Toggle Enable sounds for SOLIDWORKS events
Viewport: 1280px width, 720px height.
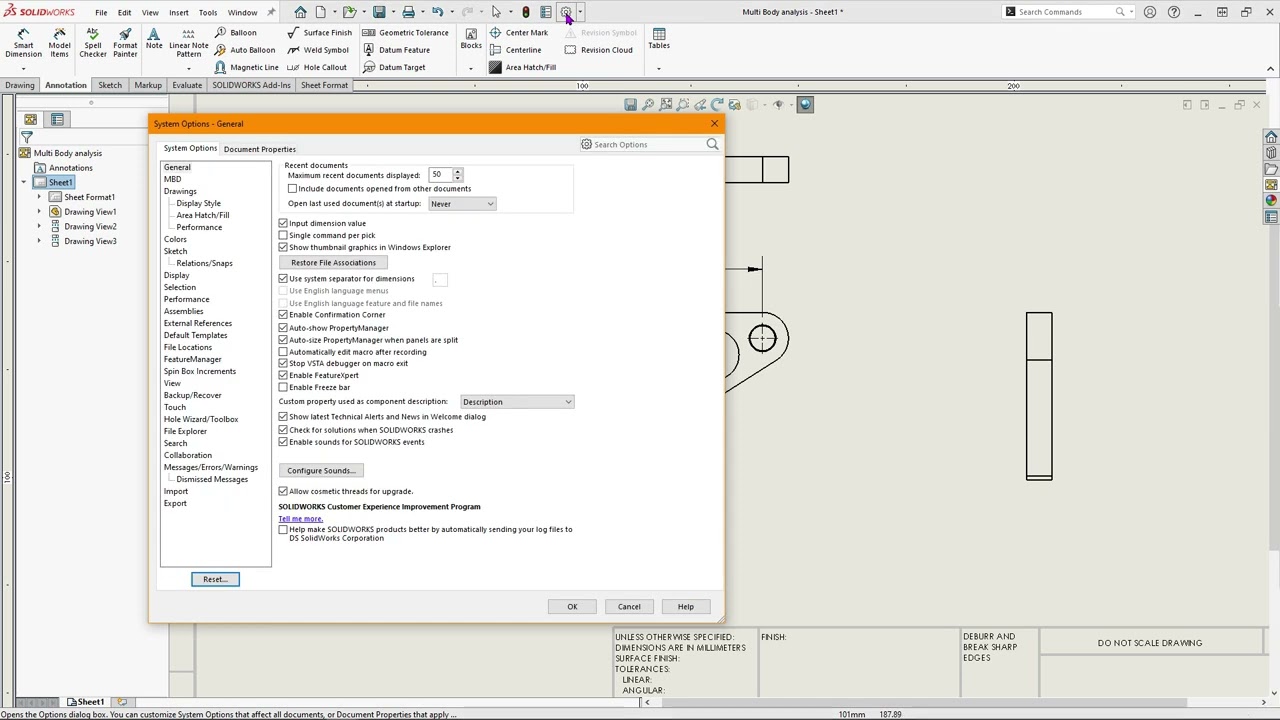(283, 441)
